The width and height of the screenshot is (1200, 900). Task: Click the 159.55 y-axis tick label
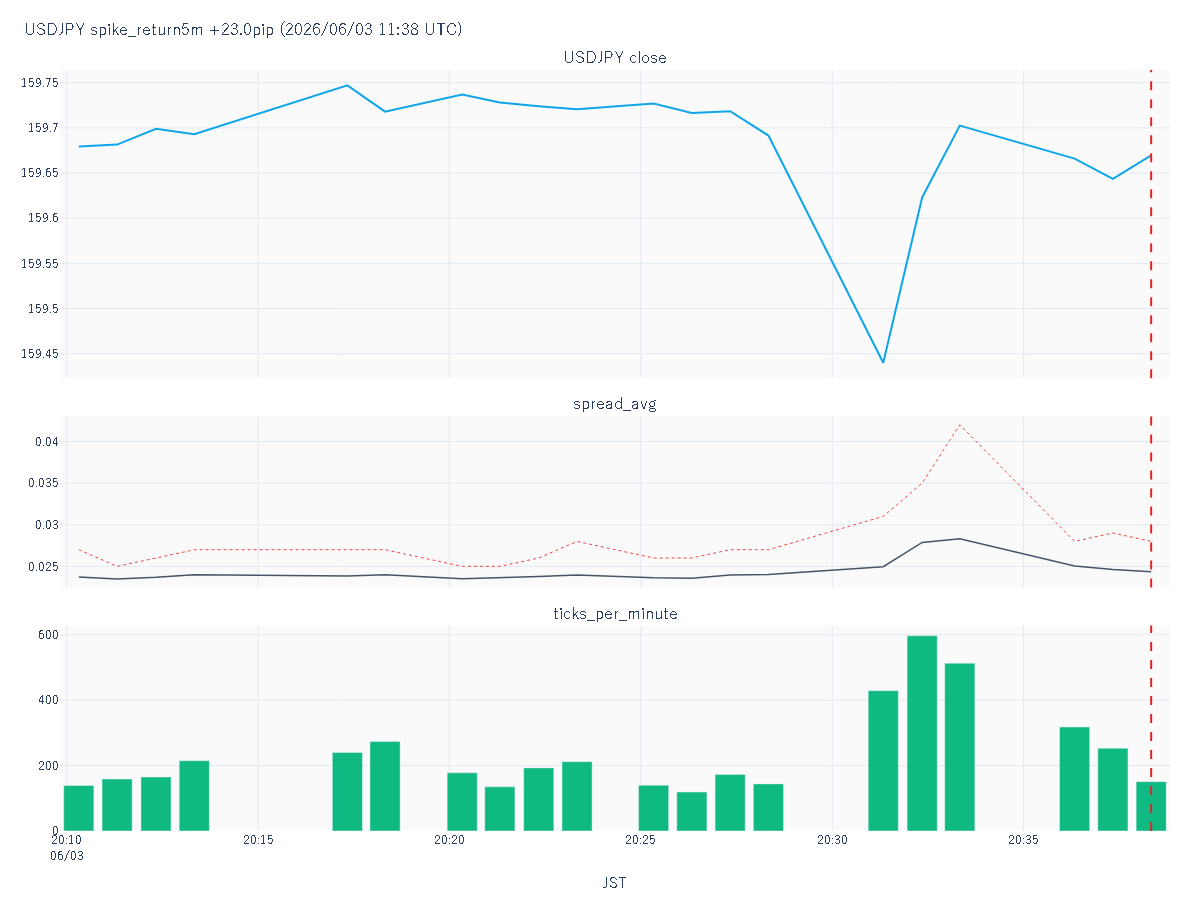pyautogui.click(x=40, y=264)
